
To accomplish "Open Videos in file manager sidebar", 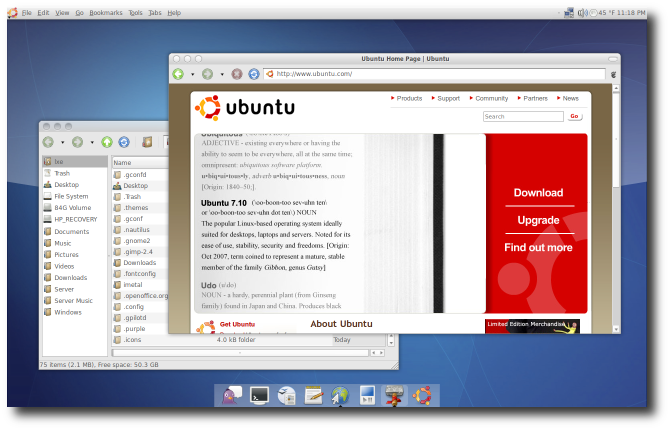I will (75, 266).
